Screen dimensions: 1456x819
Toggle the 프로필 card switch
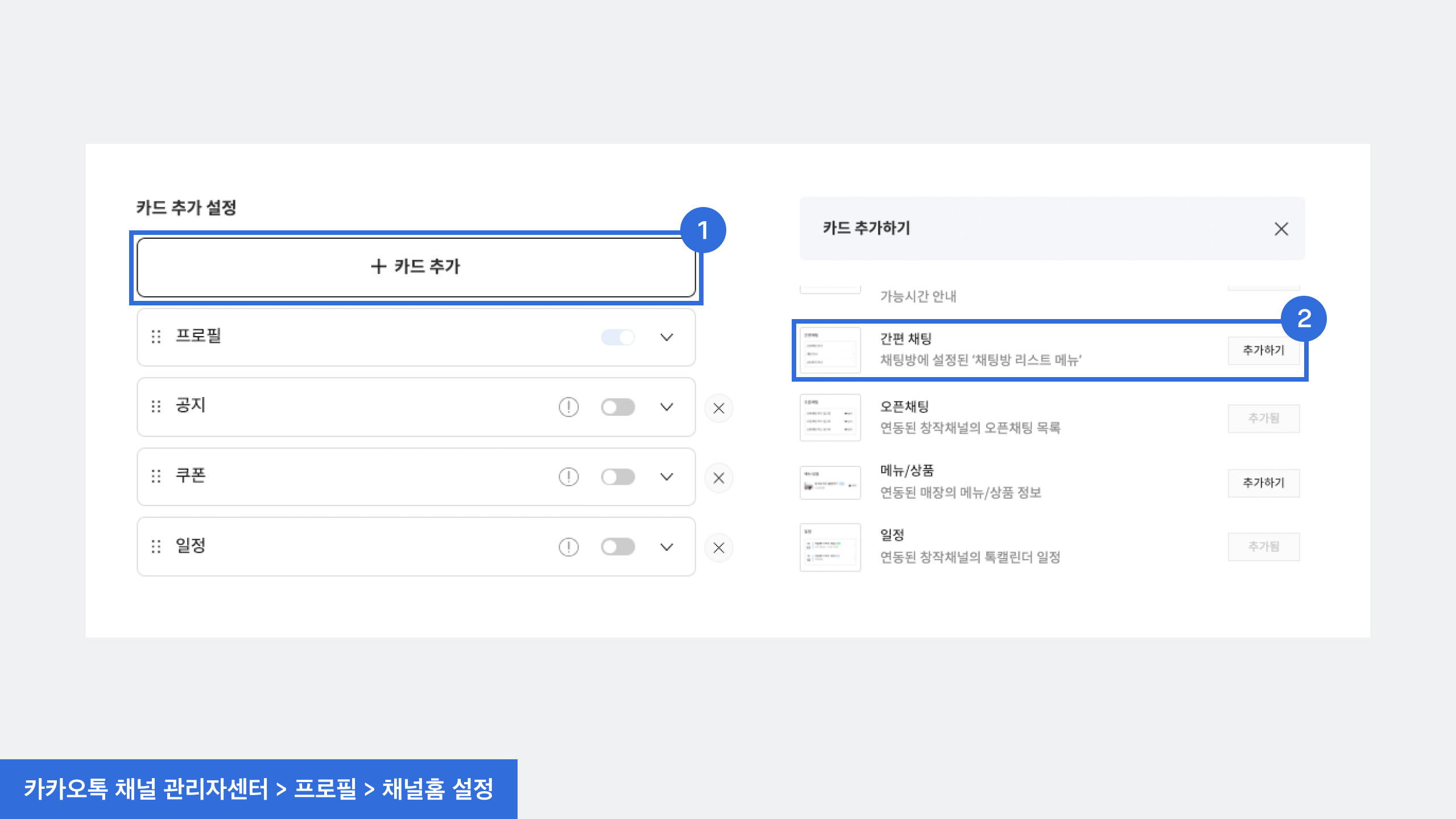pyautogui.click(x=618, y=337)
